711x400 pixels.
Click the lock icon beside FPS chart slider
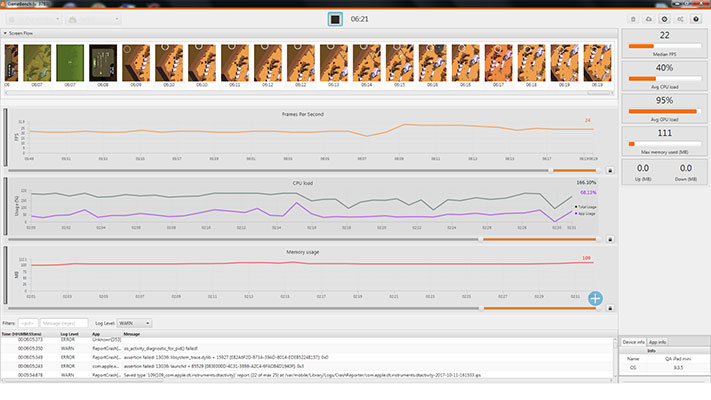(610, 171)
